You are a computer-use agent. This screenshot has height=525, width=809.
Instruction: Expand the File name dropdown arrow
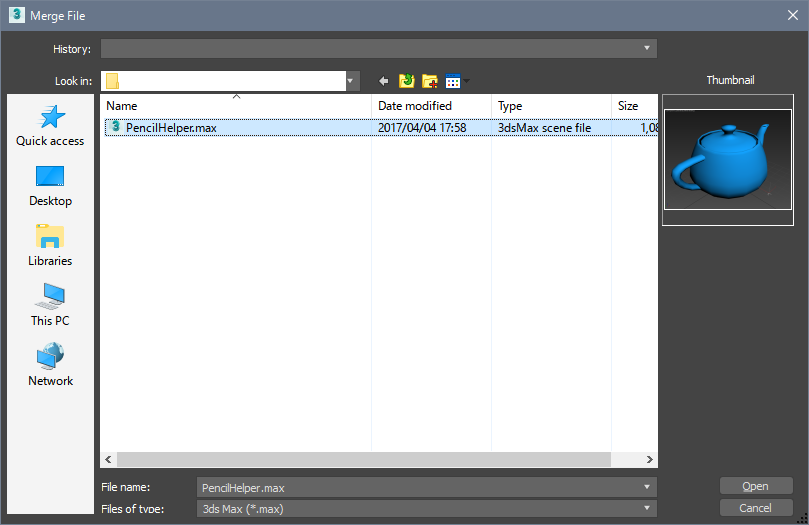[648, 488]
